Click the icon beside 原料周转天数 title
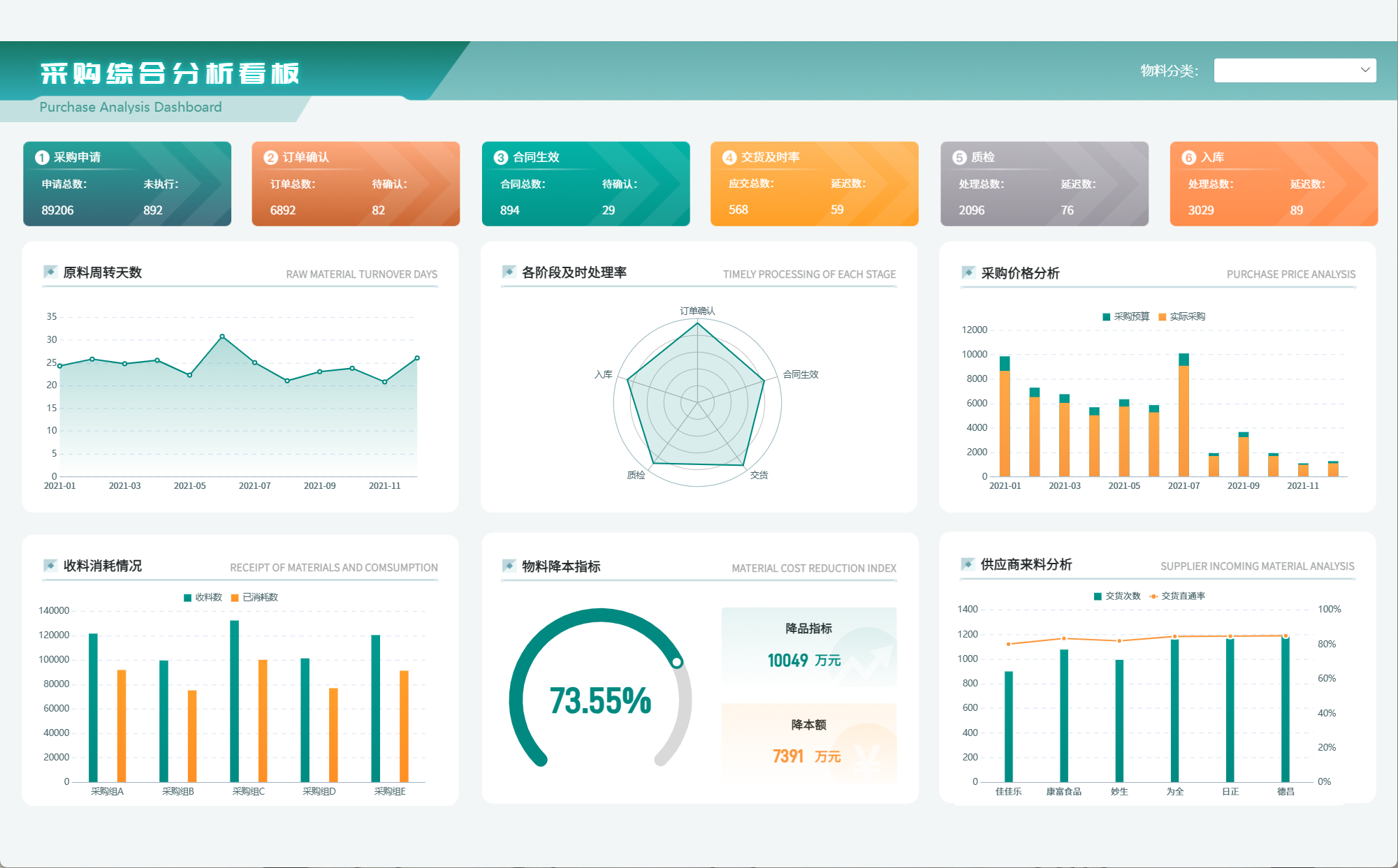 tap(50, 272)
